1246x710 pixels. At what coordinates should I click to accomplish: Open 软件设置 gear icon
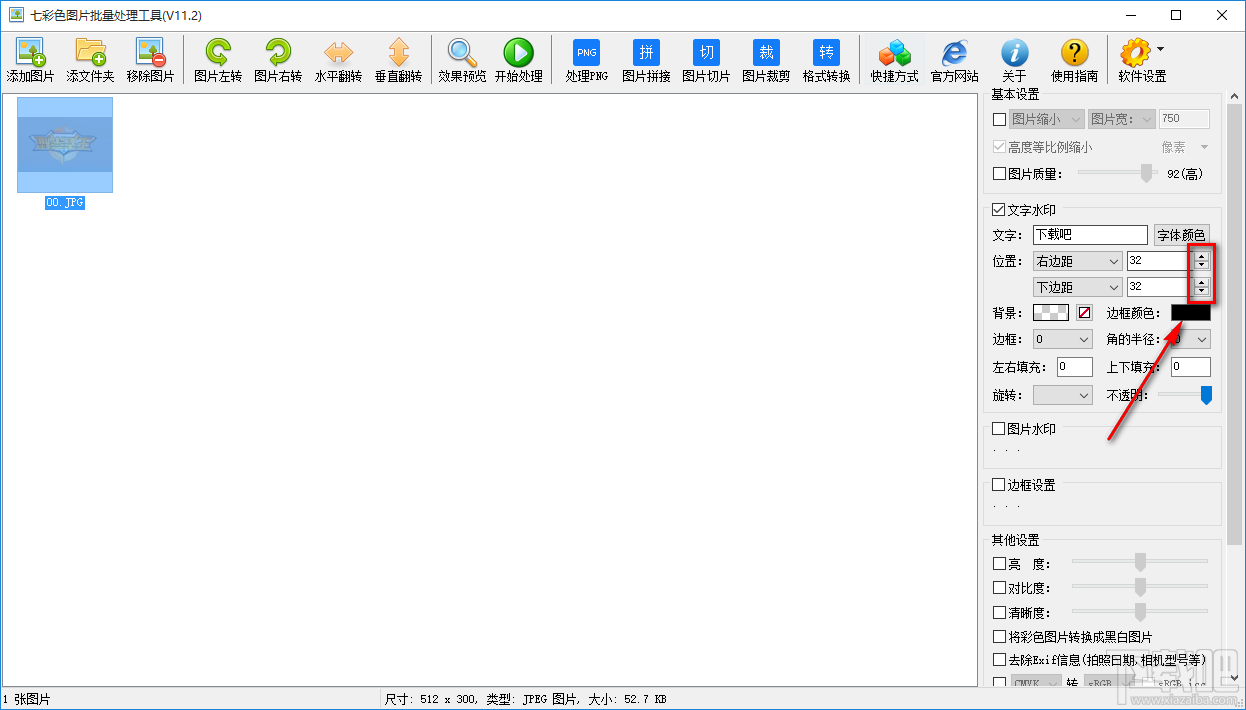[x=1135, y=53]
